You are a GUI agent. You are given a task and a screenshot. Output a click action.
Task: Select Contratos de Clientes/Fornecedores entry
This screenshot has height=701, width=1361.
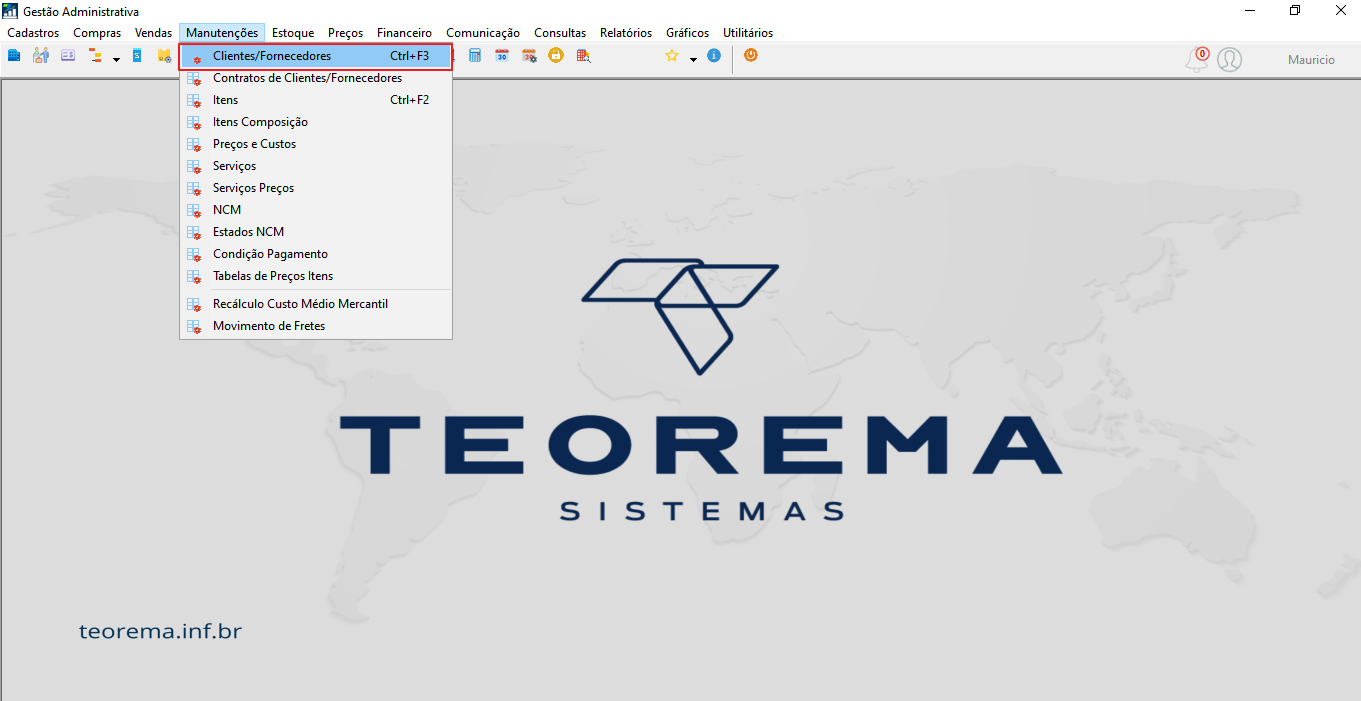point(316,78)
